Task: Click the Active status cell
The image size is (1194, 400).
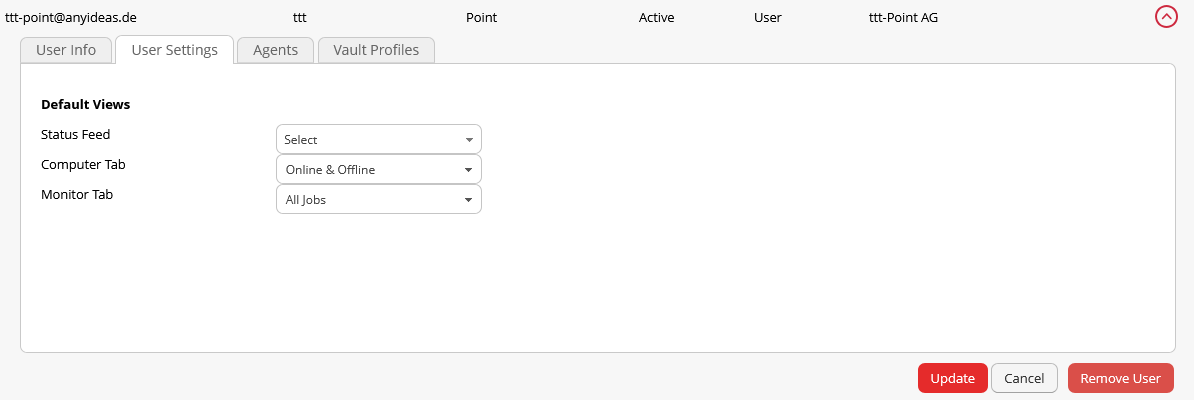Action: pos(656,17)
